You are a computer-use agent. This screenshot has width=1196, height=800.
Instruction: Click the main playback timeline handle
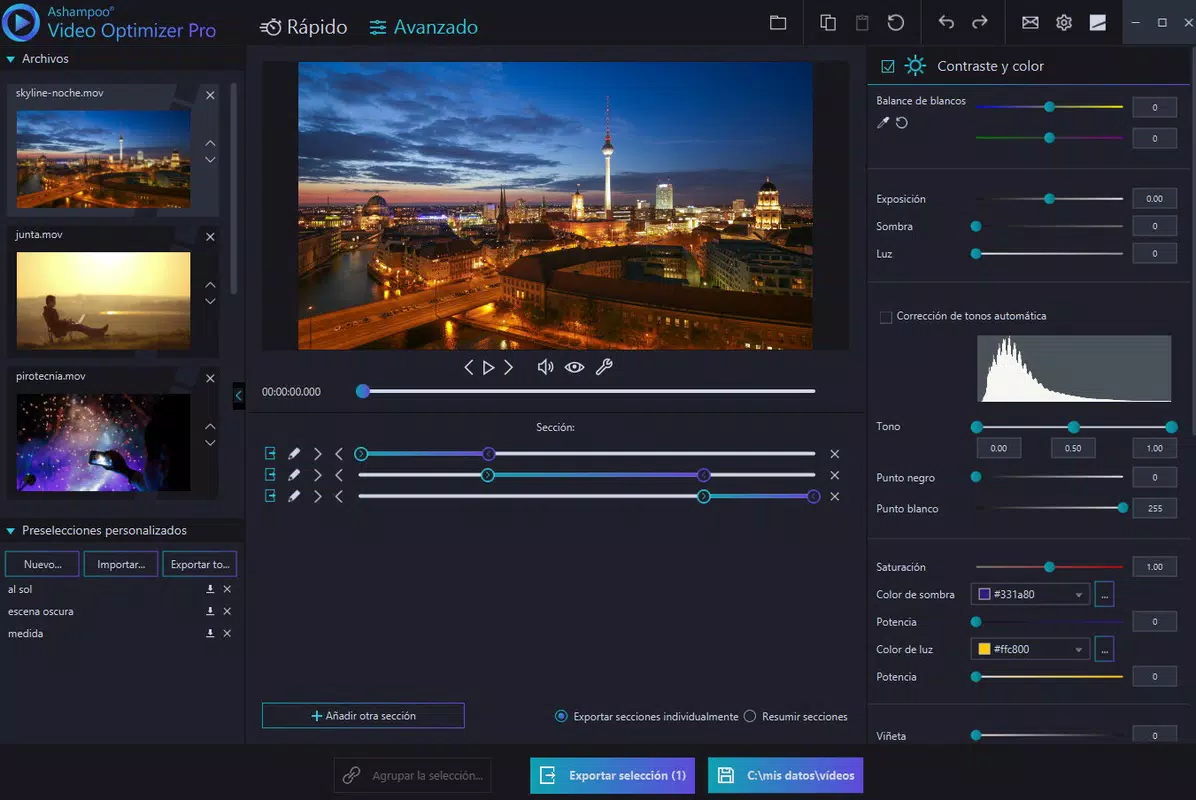[x=363, y=391]
